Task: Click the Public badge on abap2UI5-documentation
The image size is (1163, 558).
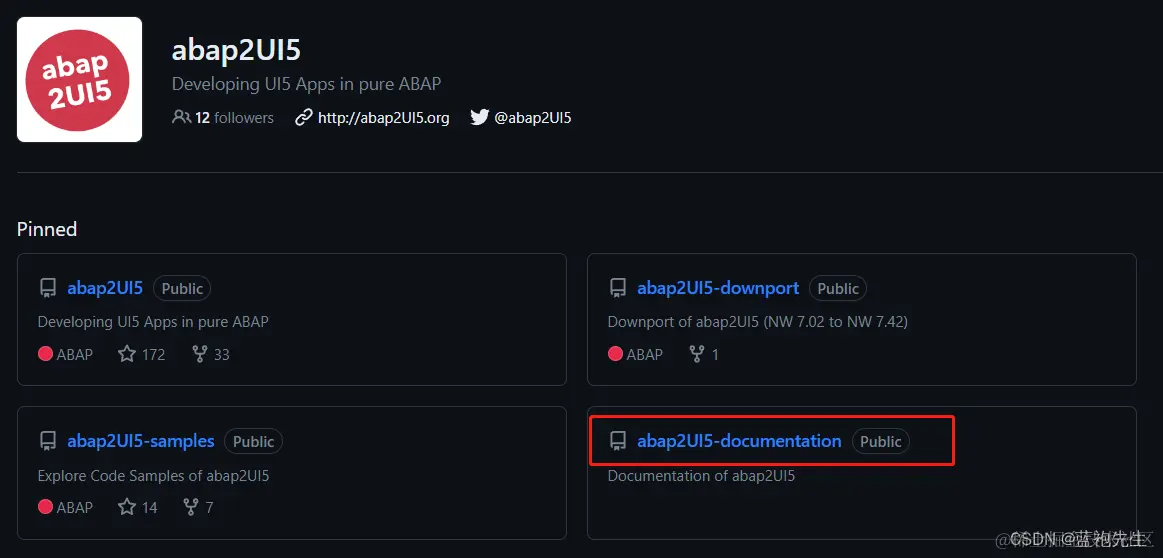Action: click(880, 442)
